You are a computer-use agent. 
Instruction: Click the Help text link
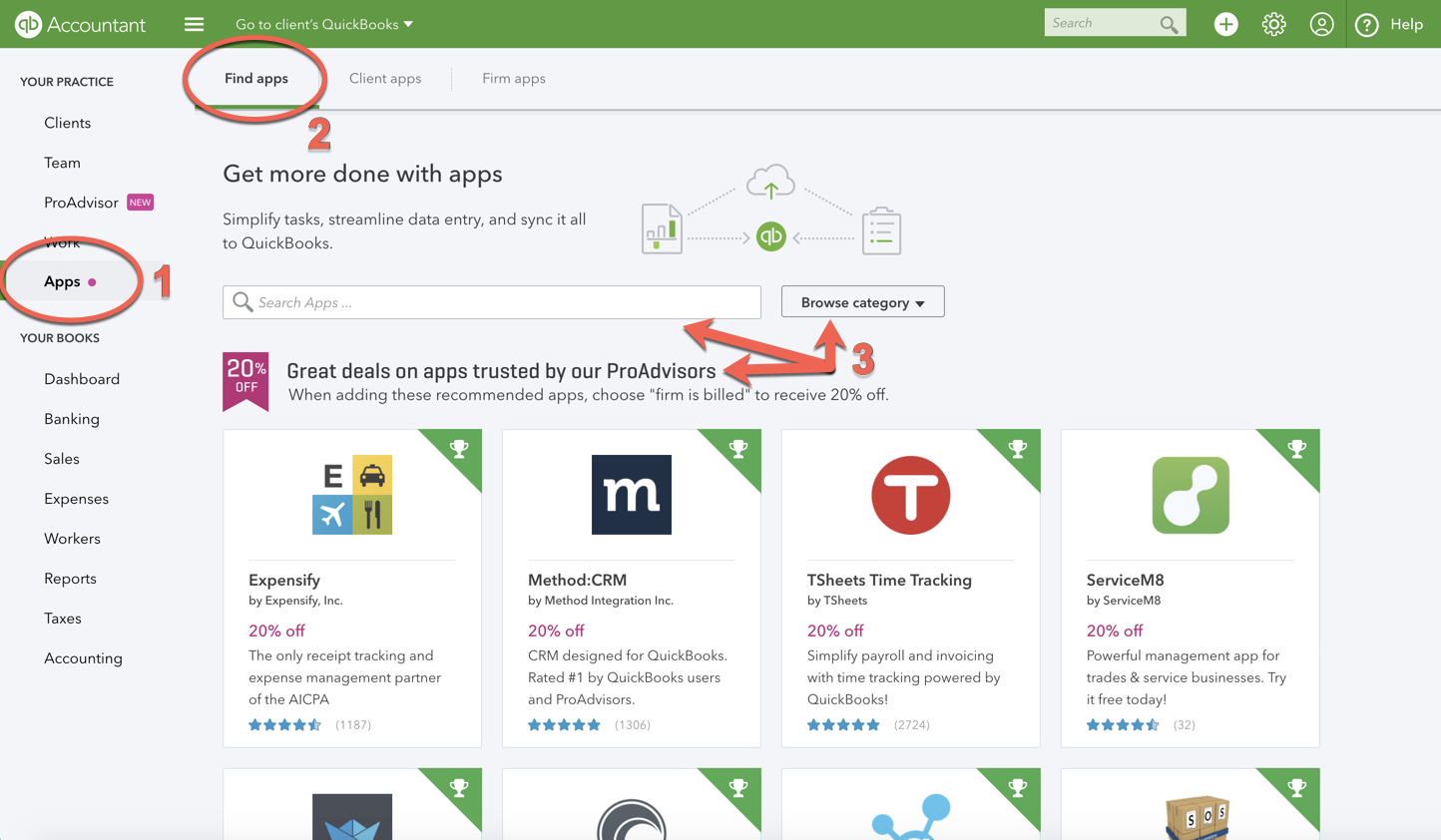click(1406, 24)
